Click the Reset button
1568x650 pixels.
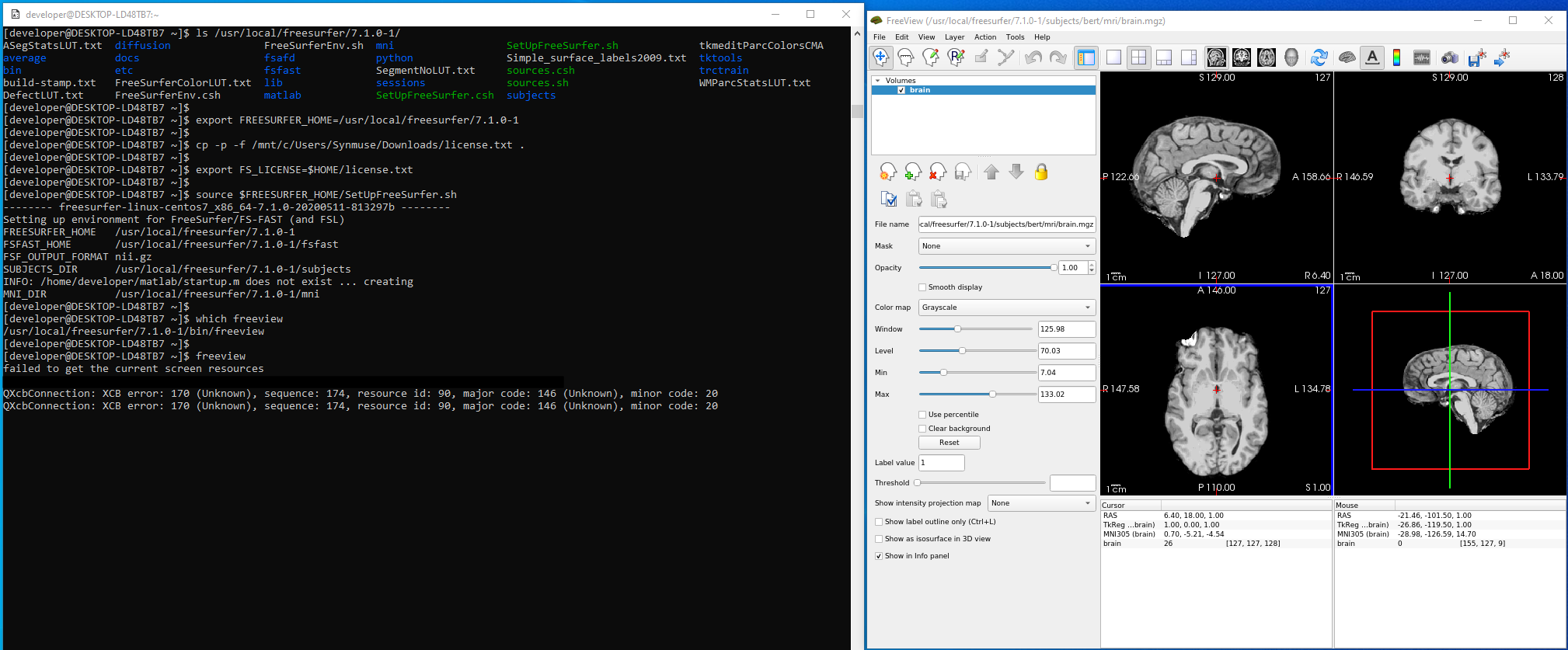coord(949,443)
